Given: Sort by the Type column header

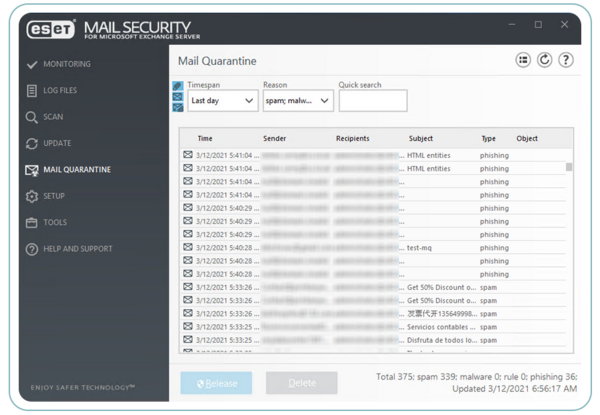Looking at the screenshot, I should [488, 138].
